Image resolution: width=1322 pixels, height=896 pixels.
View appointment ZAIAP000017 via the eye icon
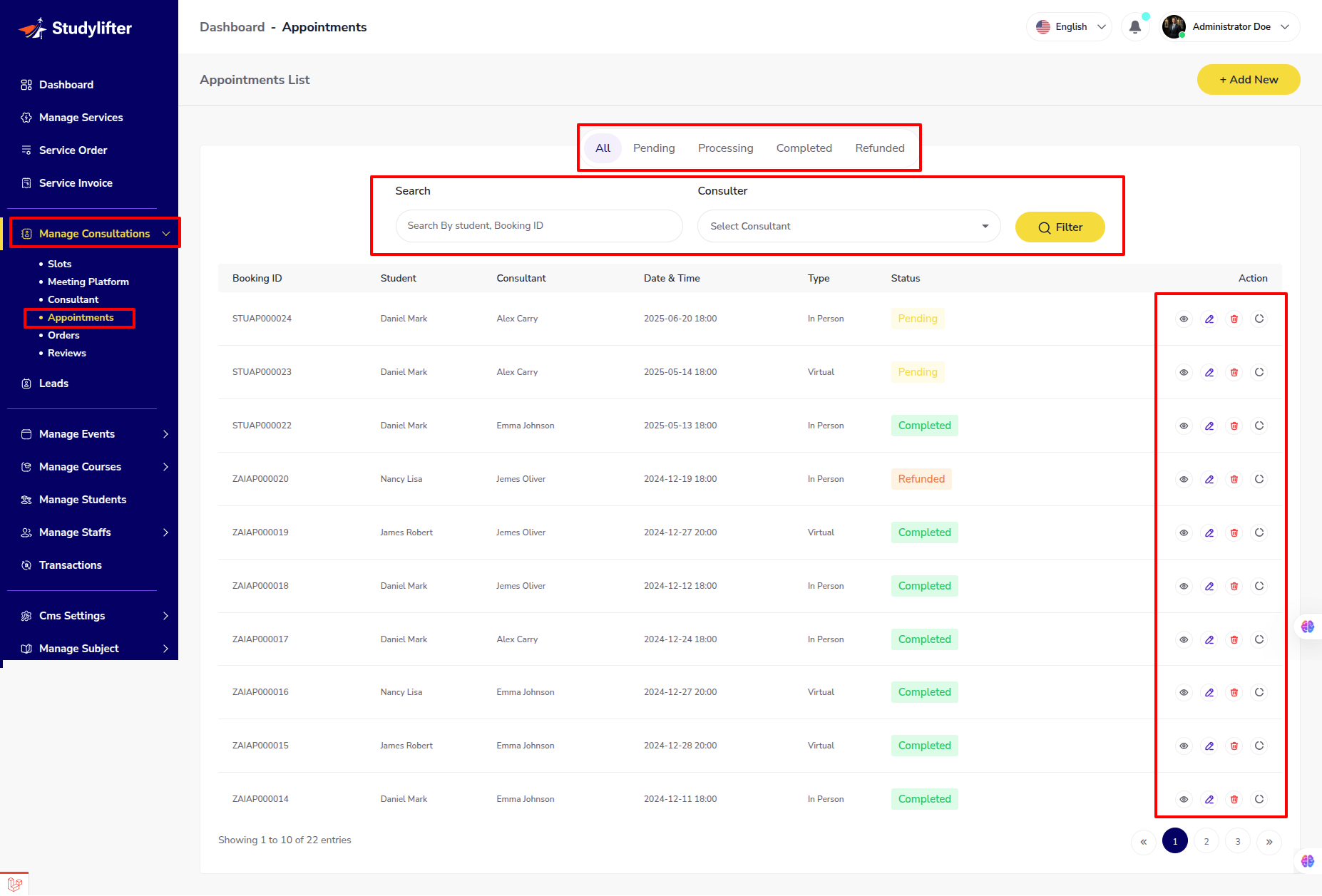[1184, 639]
